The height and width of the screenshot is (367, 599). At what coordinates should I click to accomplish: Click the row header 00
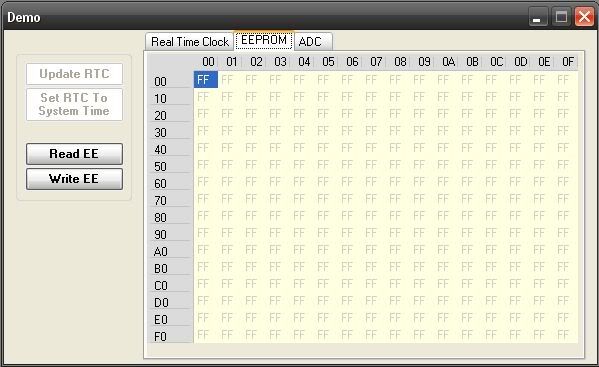coord(170,80)
